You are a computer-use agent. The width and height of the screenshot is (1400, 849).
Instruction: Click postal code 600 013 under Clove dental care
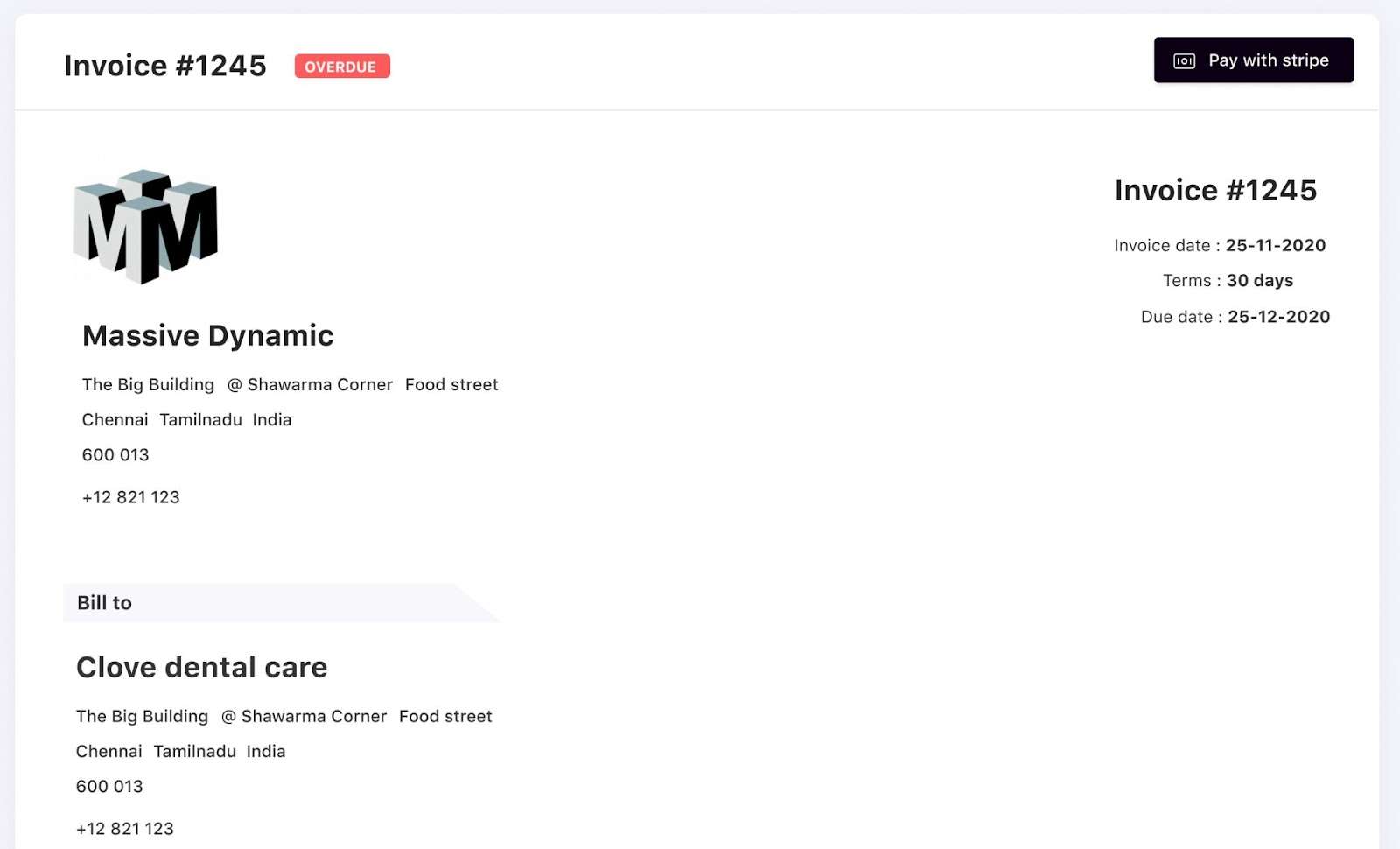[x=109, y=787]
